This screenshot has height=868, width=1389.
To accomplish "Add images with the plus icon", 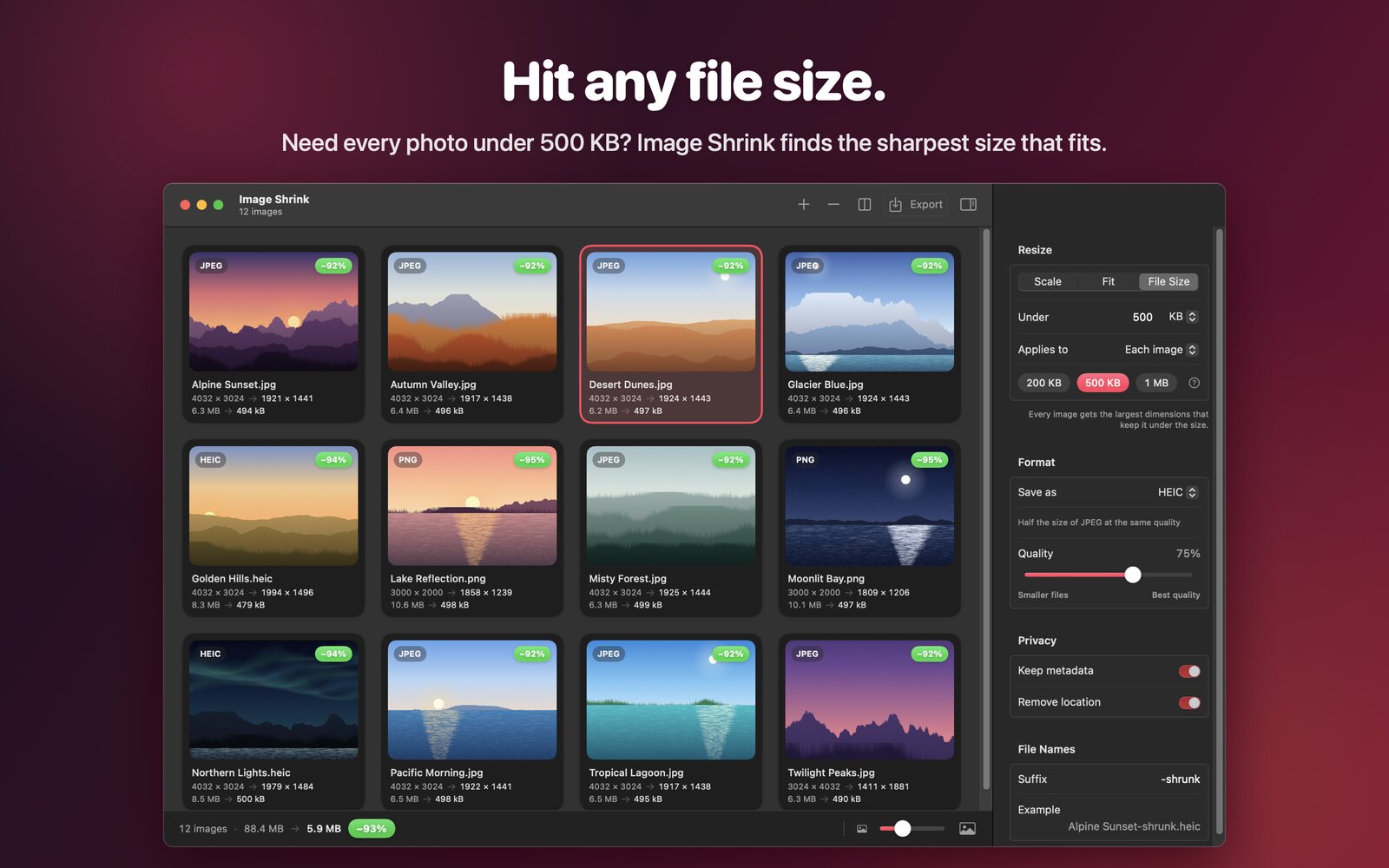I will pos(803,205).
